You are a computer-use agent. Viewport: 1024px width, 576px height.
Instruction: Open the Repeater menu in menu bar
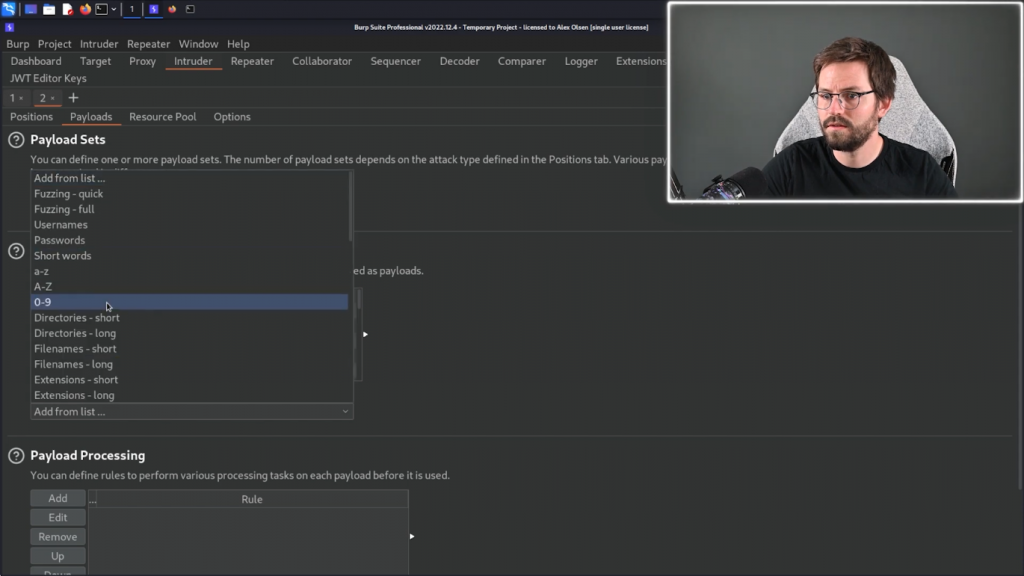148,44
